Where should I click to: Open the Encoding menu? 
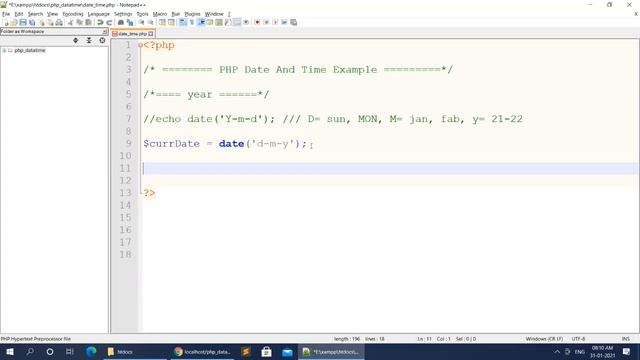point(73,14)
